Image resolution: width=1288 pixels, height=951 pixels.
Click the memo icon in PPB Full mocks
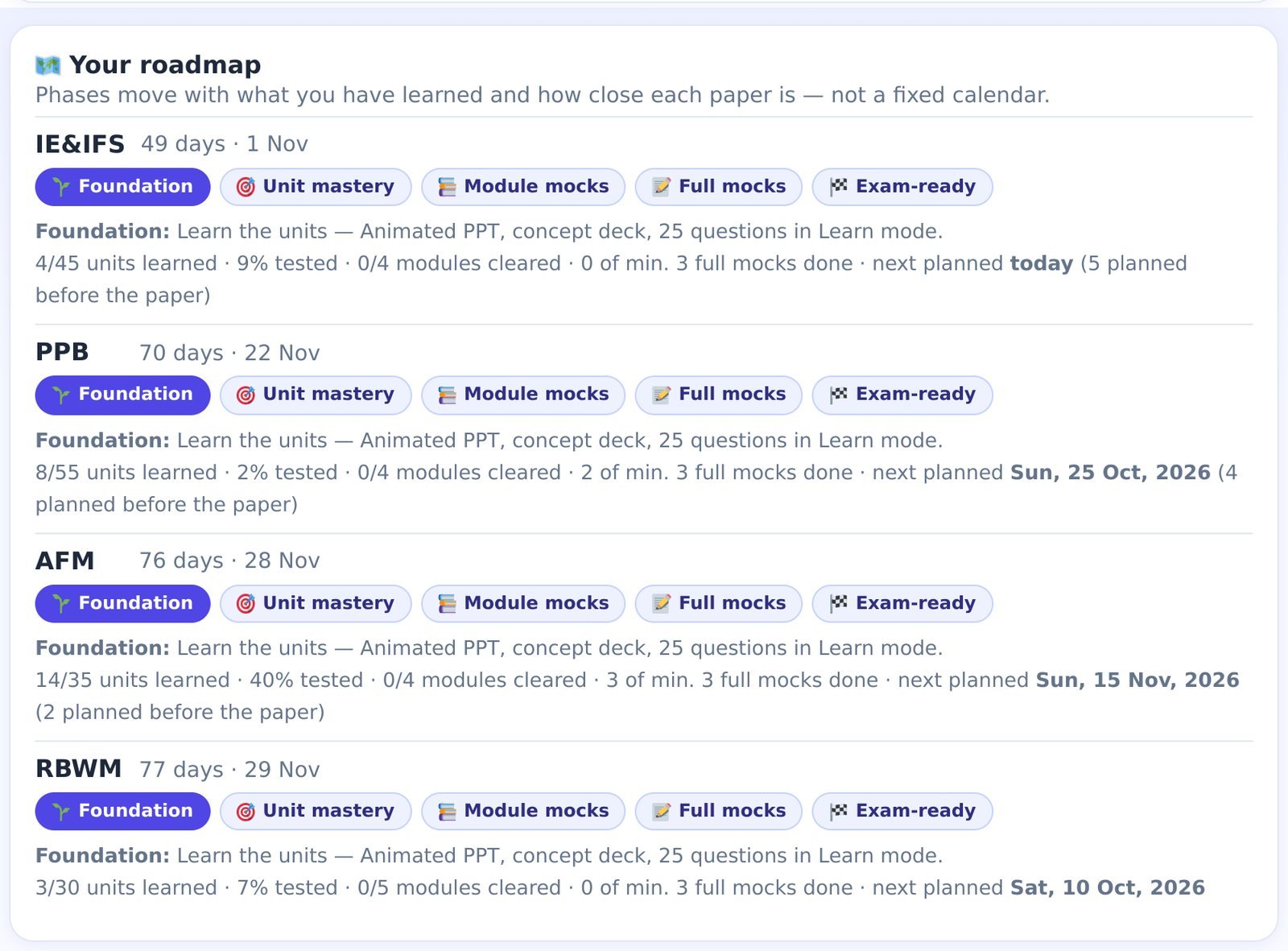[662, 395]
